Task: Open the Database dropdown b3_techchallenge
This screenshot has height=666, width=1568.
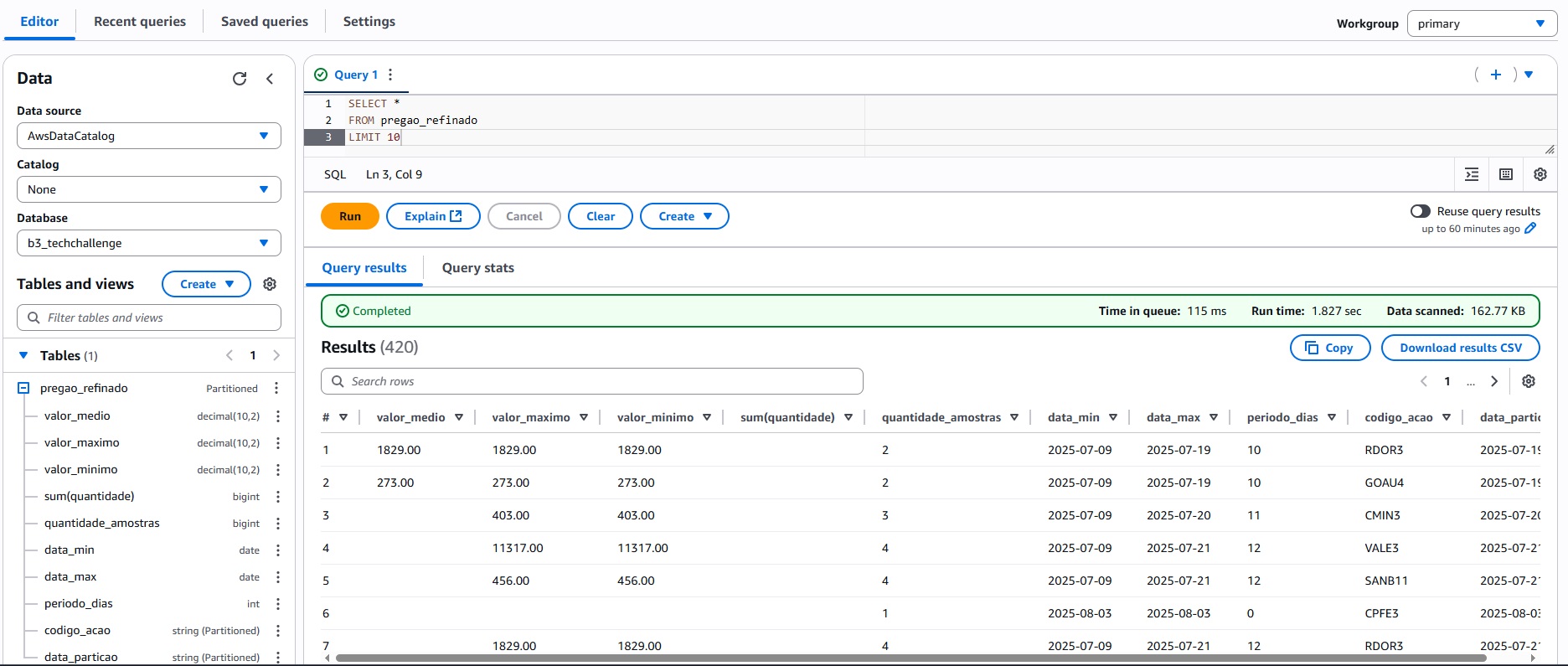Action: click(149, 243)
